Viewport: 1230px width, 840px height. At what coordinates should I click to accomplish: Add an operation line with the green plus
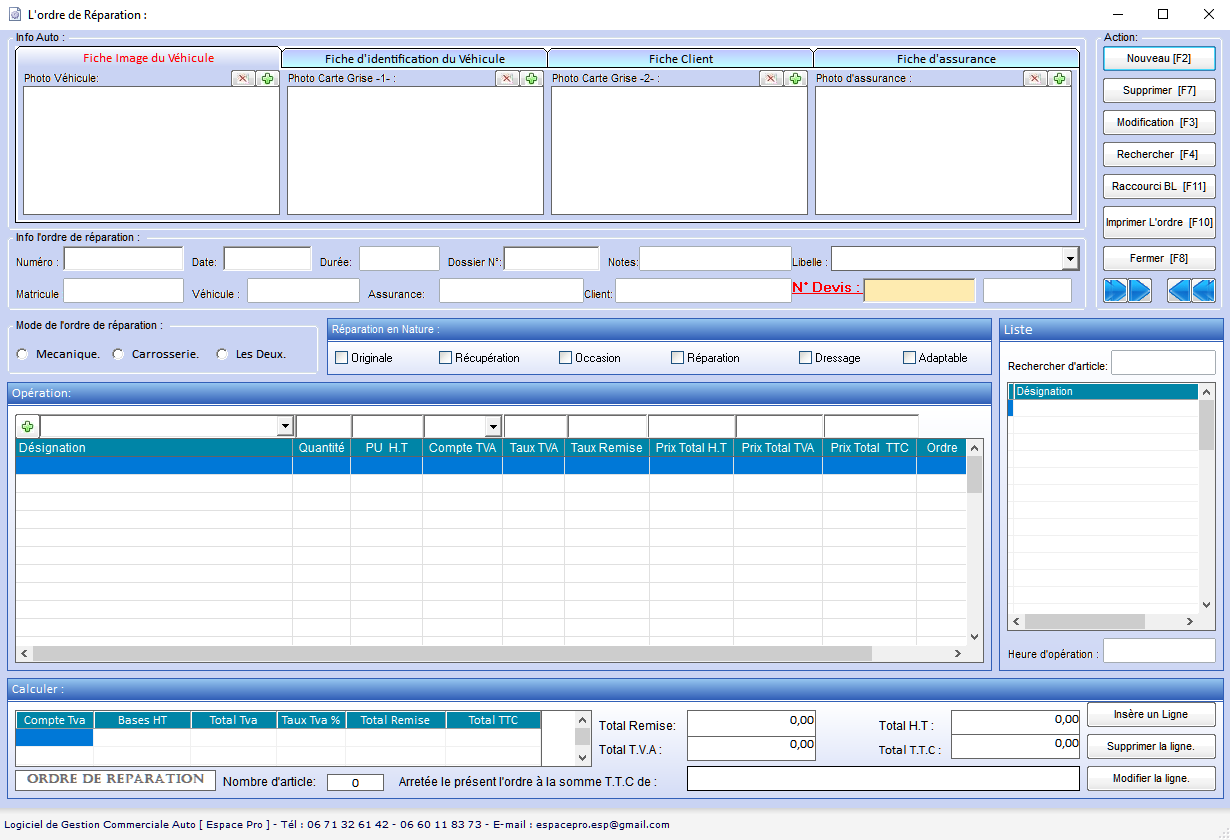pos(27,427)
